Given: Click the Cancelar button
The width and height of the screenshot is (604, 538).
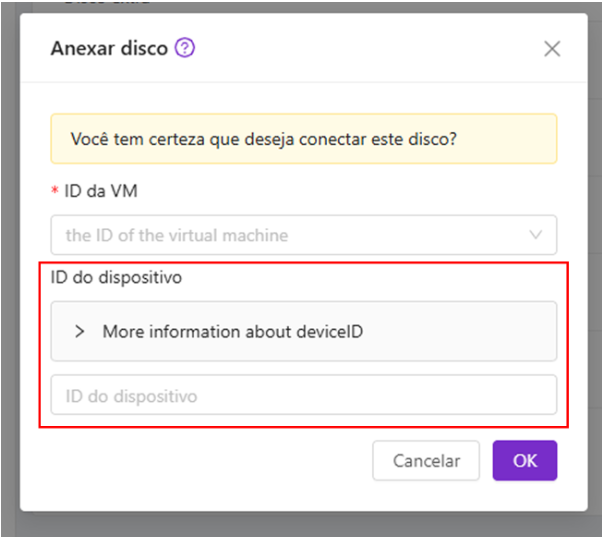Looking at the screenshot, I should [x=426, y=461].
